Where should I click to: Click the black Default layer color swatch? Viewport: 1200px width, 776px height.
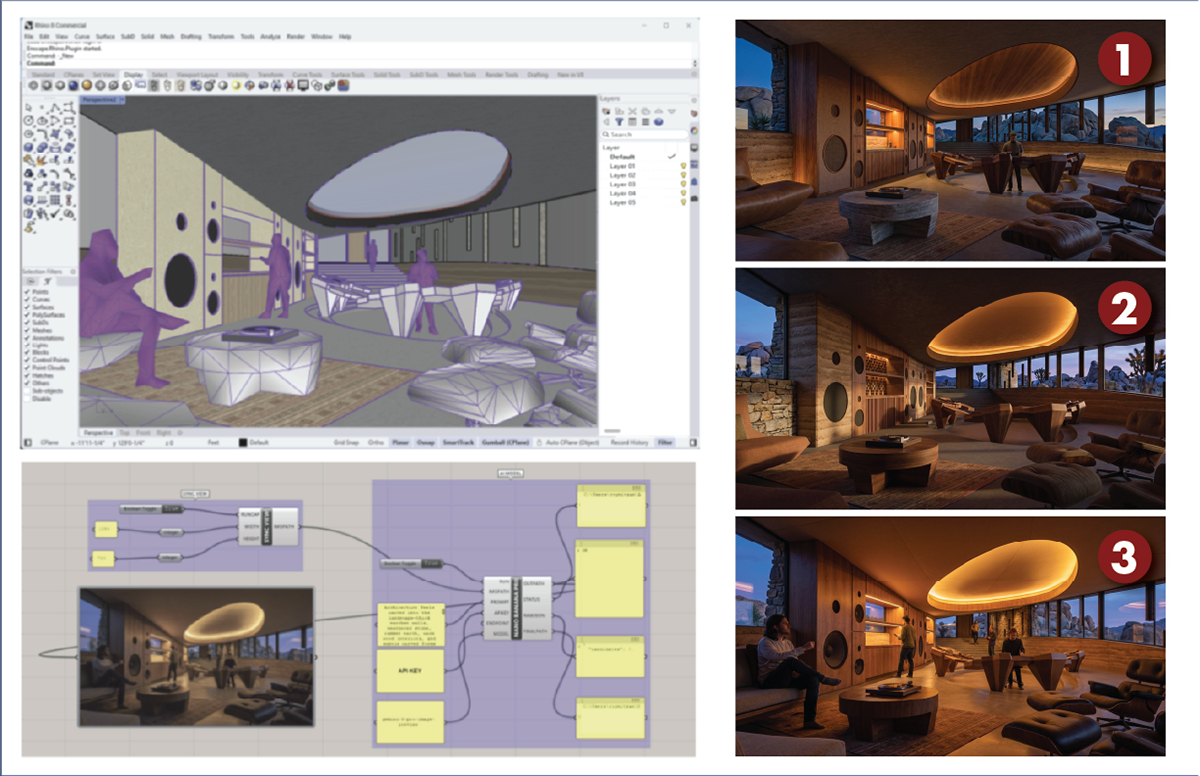[x=243, y=443]
